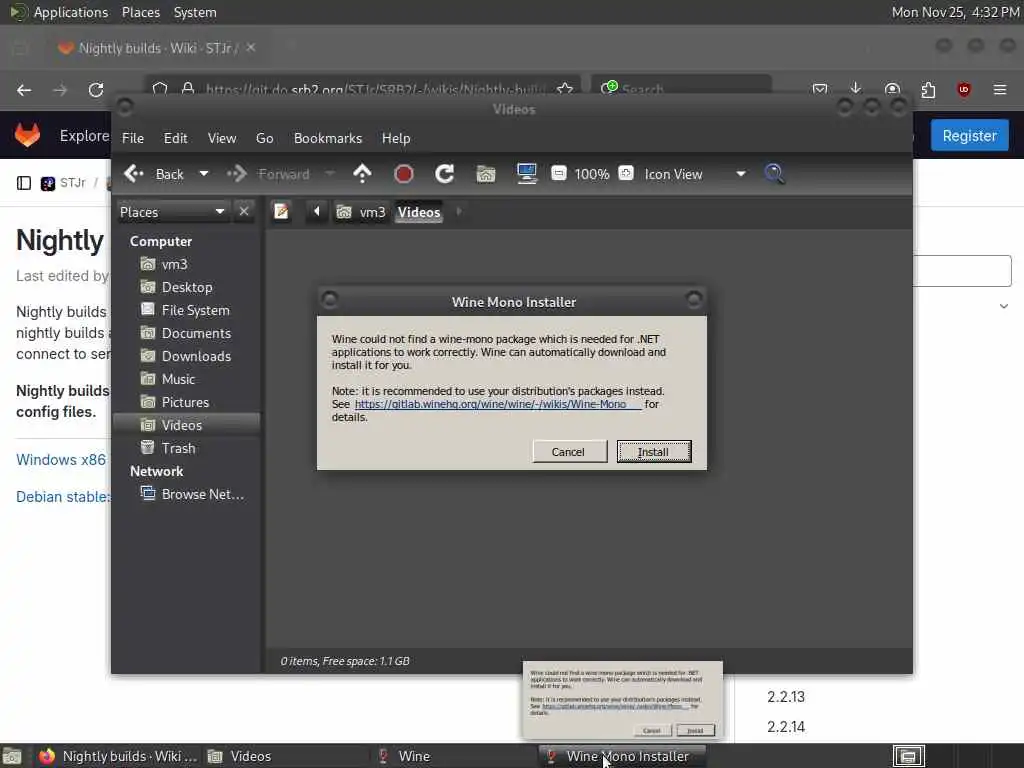Click Install in Wine Mono Installer
The width and height of the screenshot is (1024, 768).
pyautogui.click(x=654, y=452)
